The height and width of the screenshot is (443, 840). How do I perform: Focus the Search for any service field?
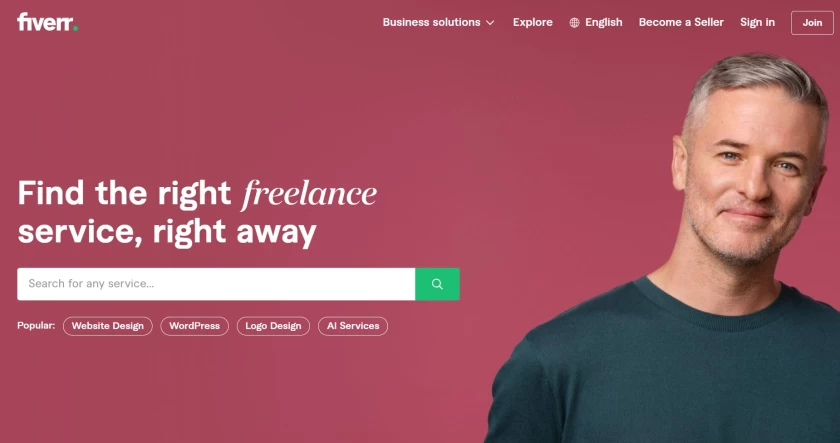tap(216, 284)
